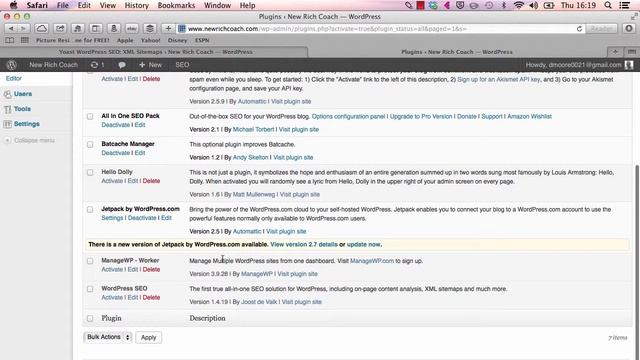
Task: Click update now for Jetpack
Action: click(x=363, y=244)
